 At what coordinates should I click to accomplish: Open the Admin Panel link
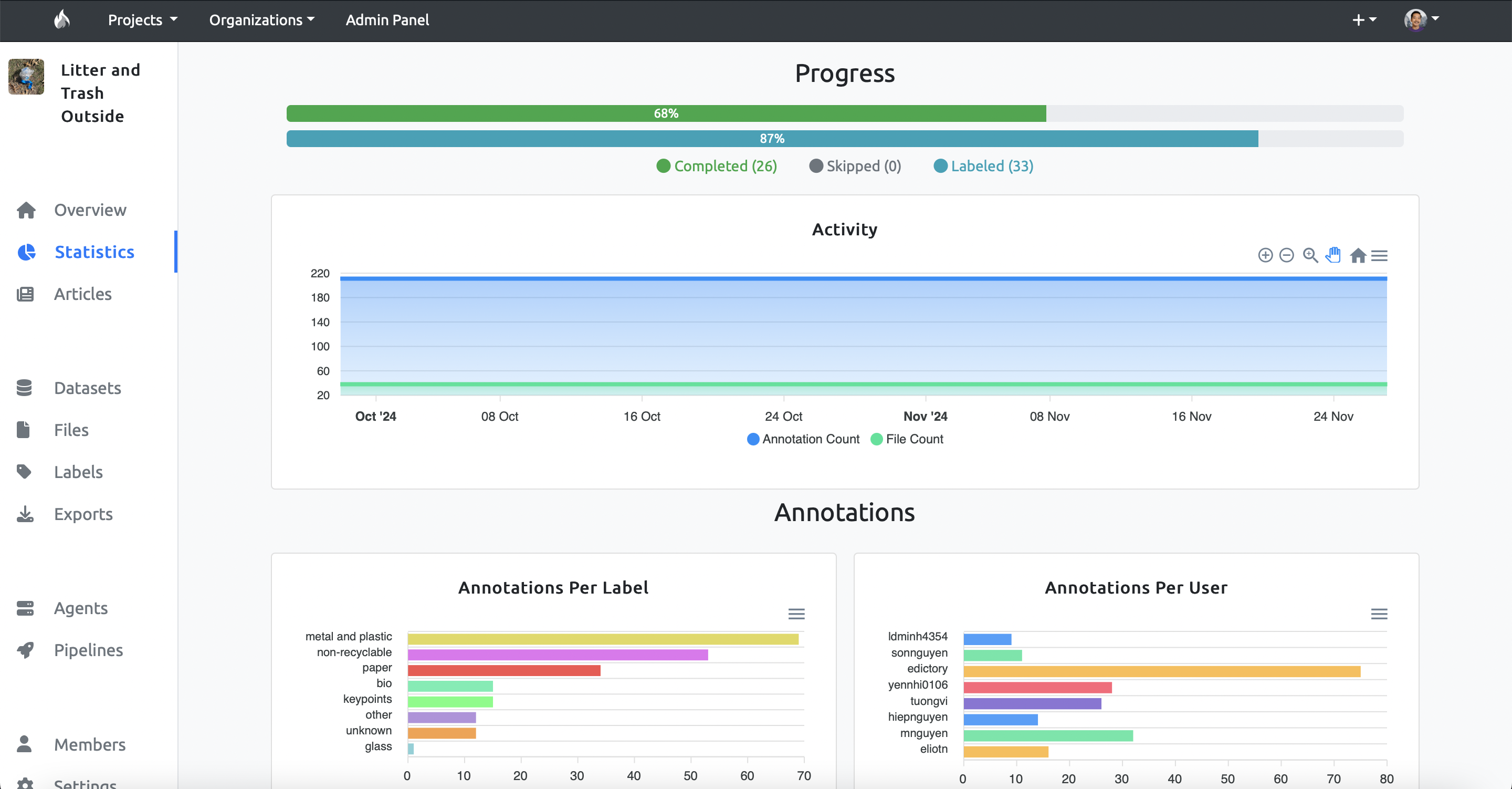click(x=387, y=20)
